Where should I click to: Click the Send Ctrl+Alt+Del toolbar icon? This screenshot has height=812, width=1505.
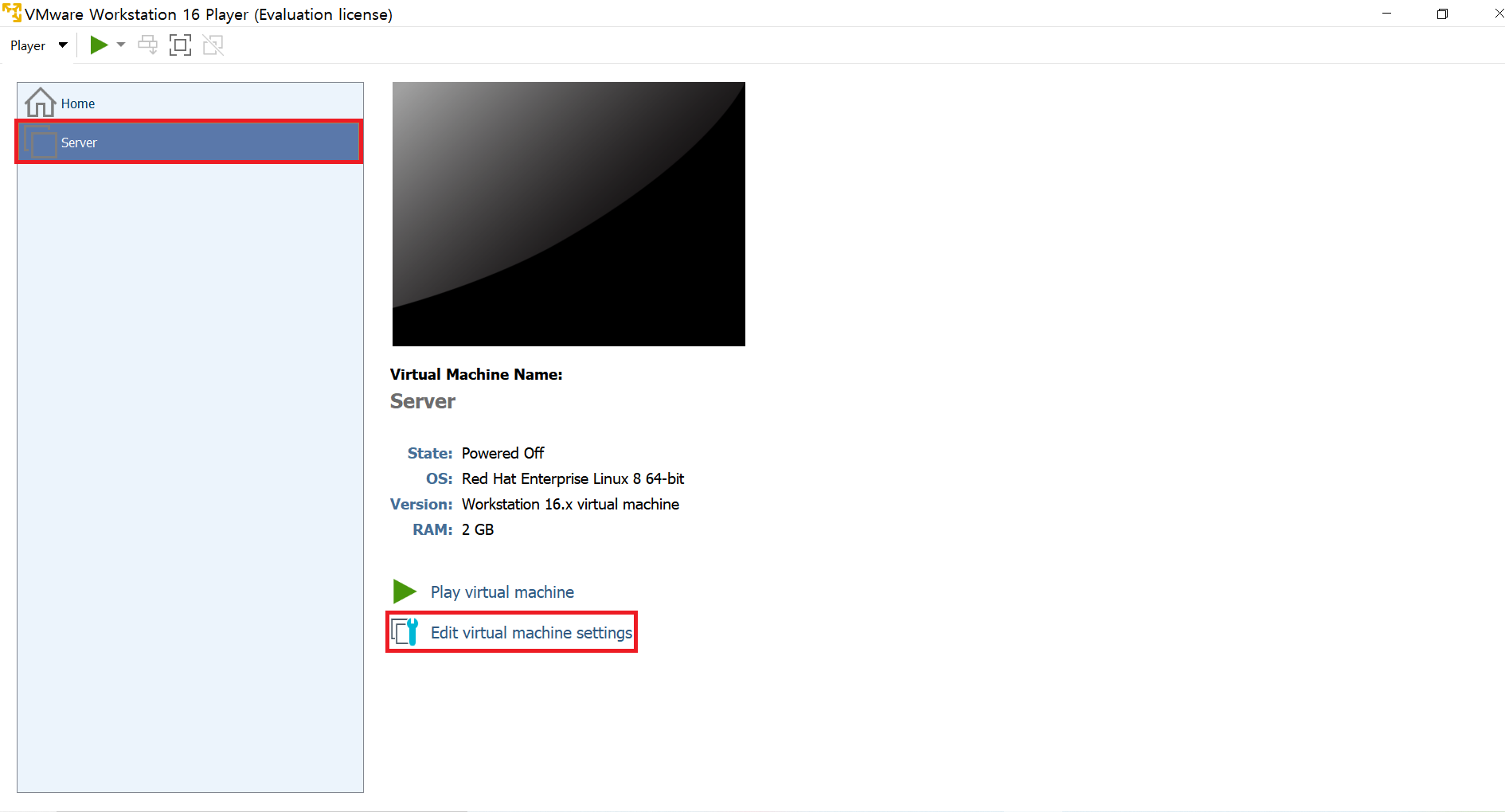click(148, 45)
